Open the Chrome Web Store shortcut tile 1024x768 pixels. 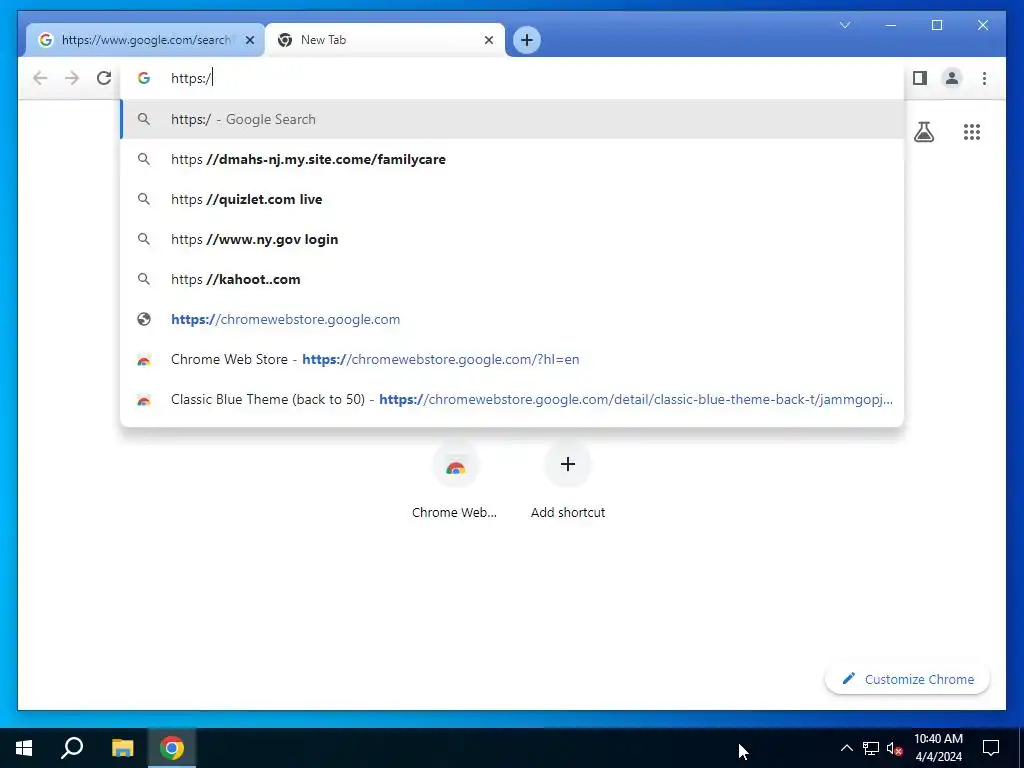tap(455, 481)
